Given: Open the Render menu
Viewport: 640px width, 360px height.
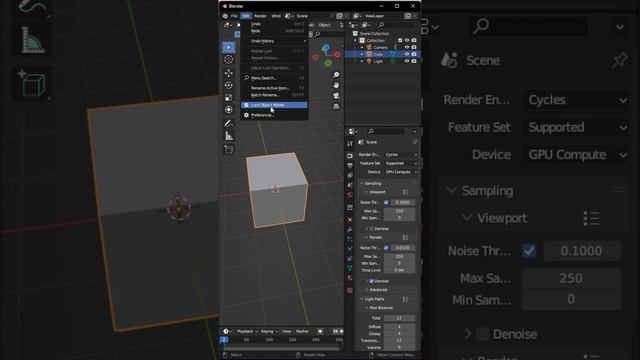Looking at the screenshot, I should (x=260, y=16).
